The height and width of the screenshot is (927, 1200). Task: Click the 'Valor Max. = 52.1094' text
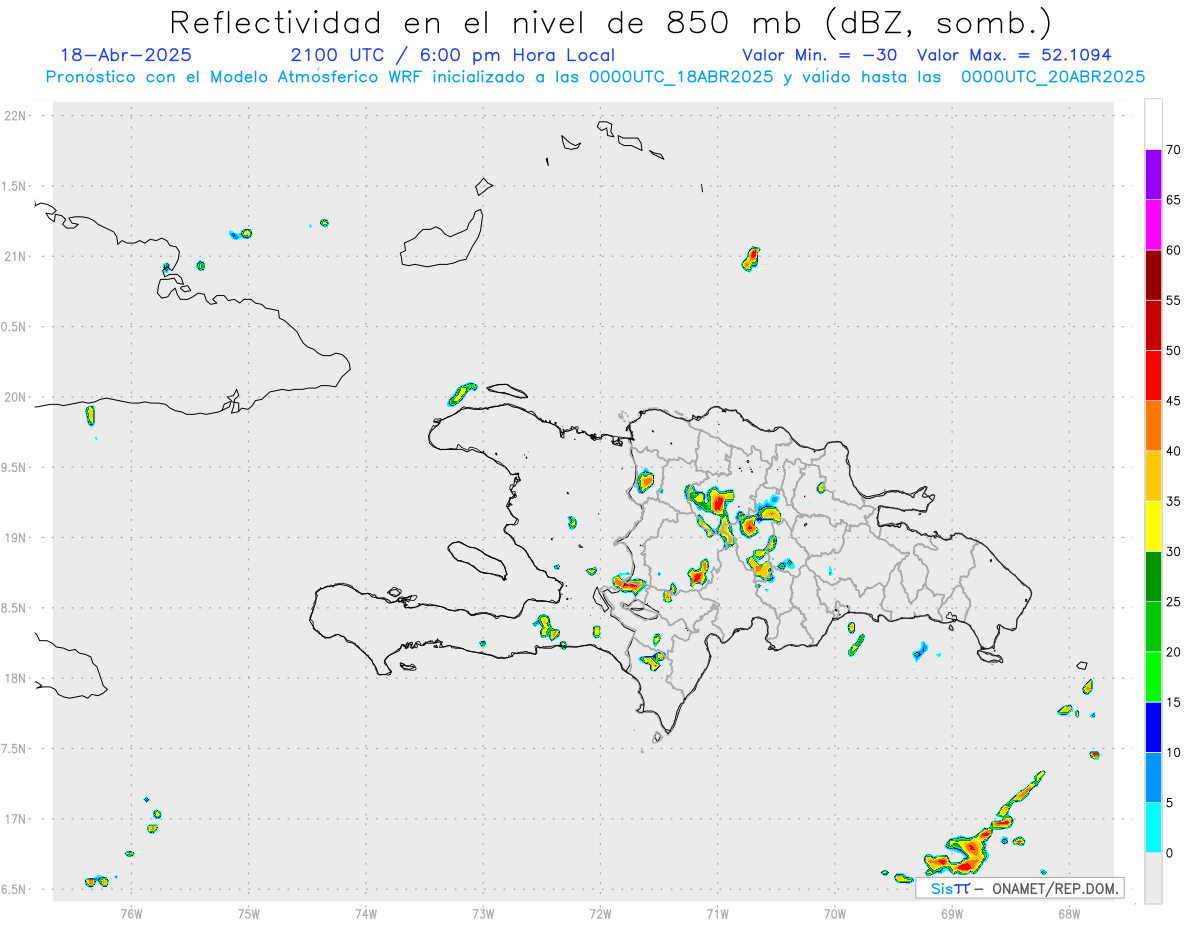(1014, 55)
